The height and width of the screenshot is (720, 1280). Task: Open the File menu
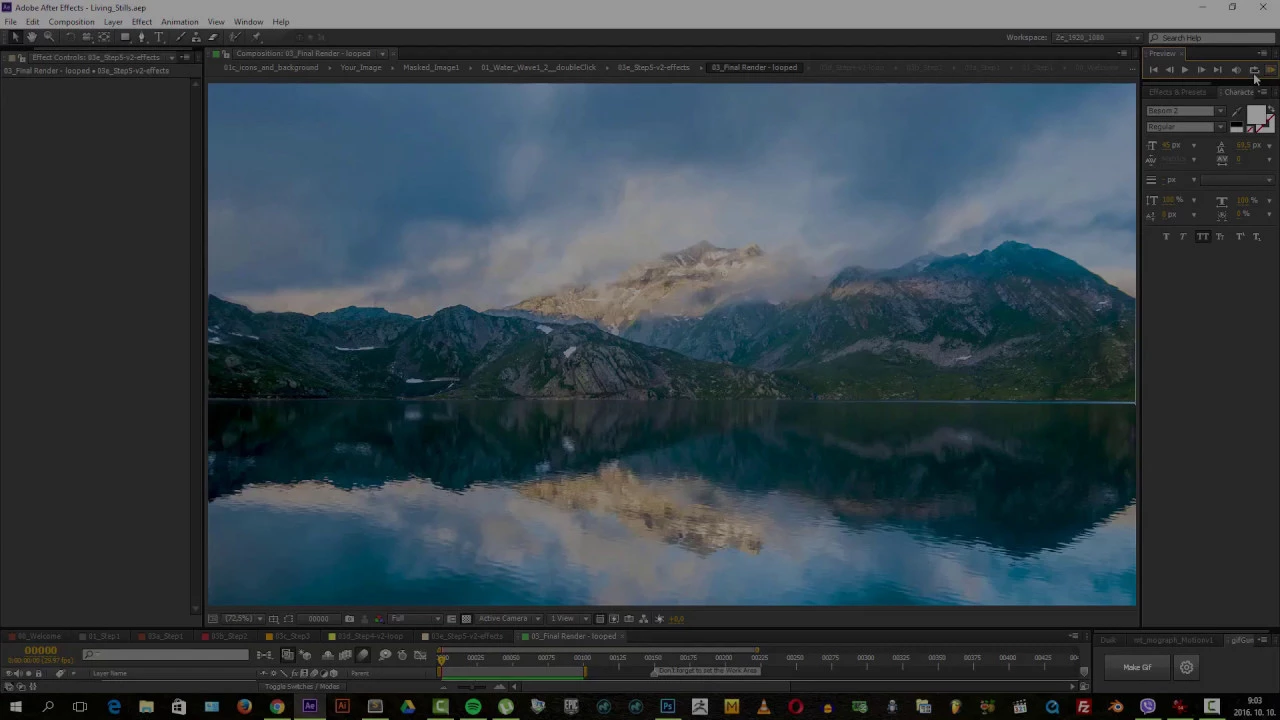pos(10,22)
